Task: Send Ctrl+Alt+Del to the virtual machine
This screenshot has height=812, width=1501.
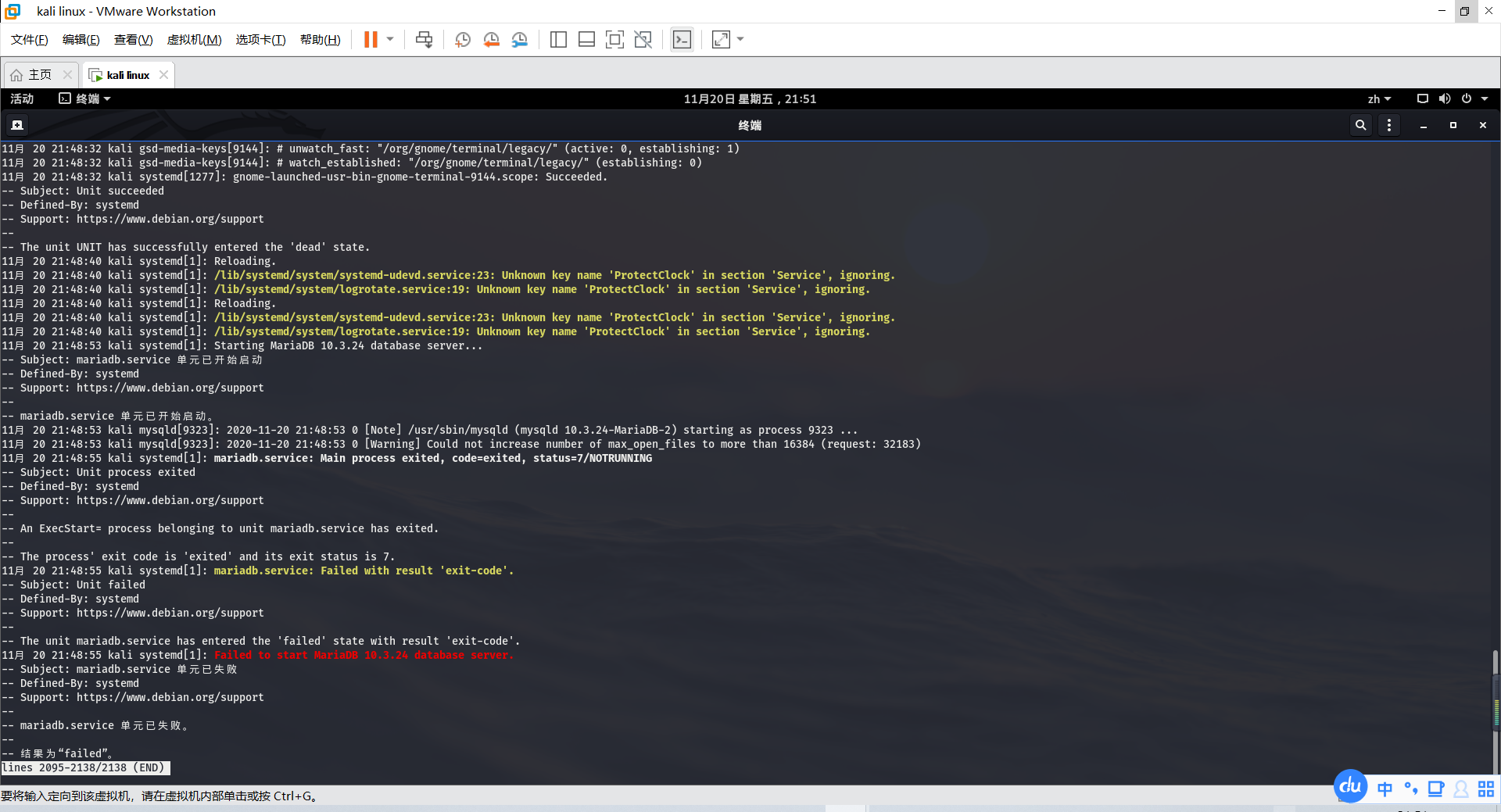Action: coord(423,39)
